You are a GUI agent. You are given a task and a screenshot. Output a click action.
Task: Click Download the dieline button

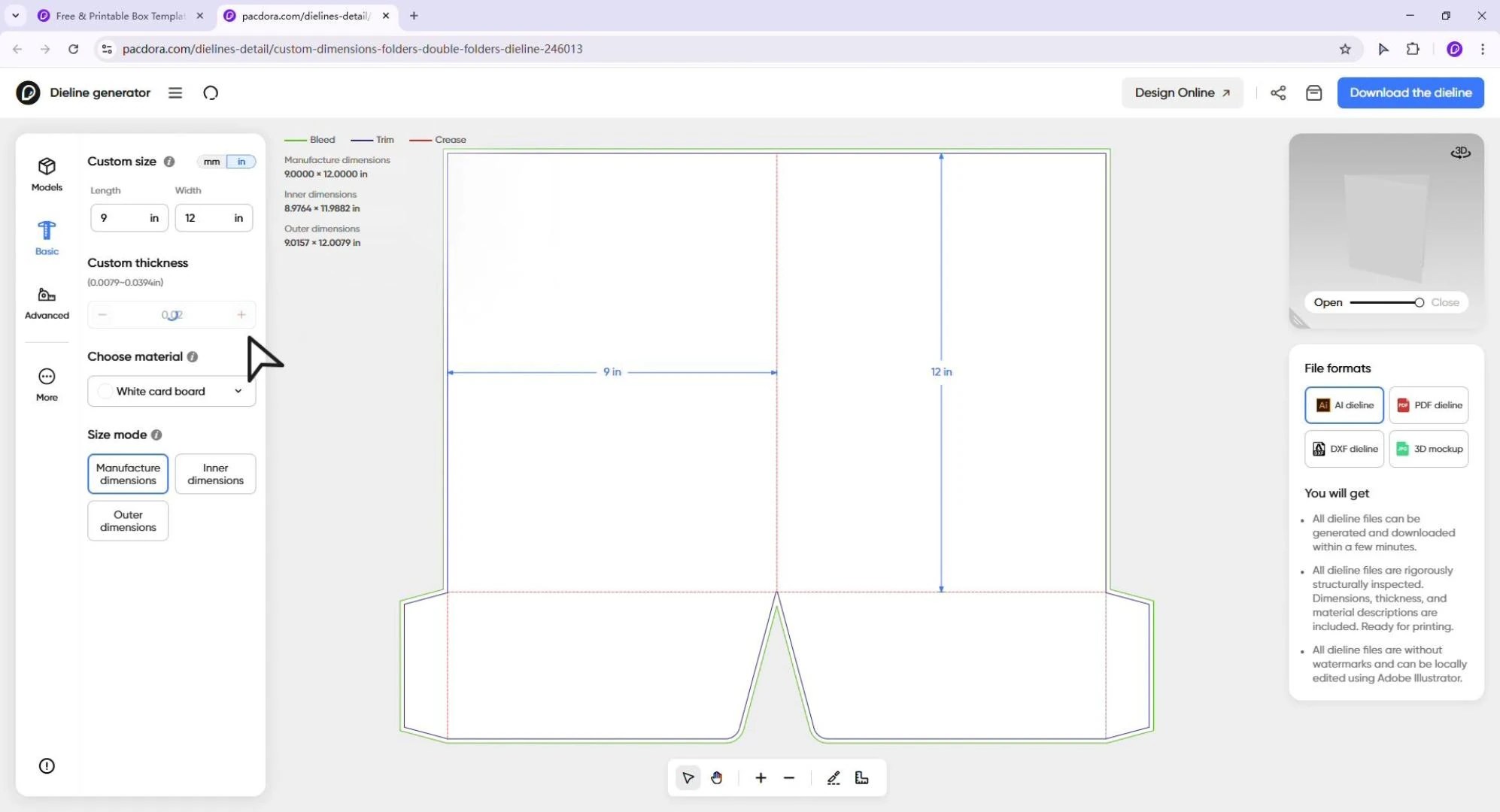[x=1410, y=92]
